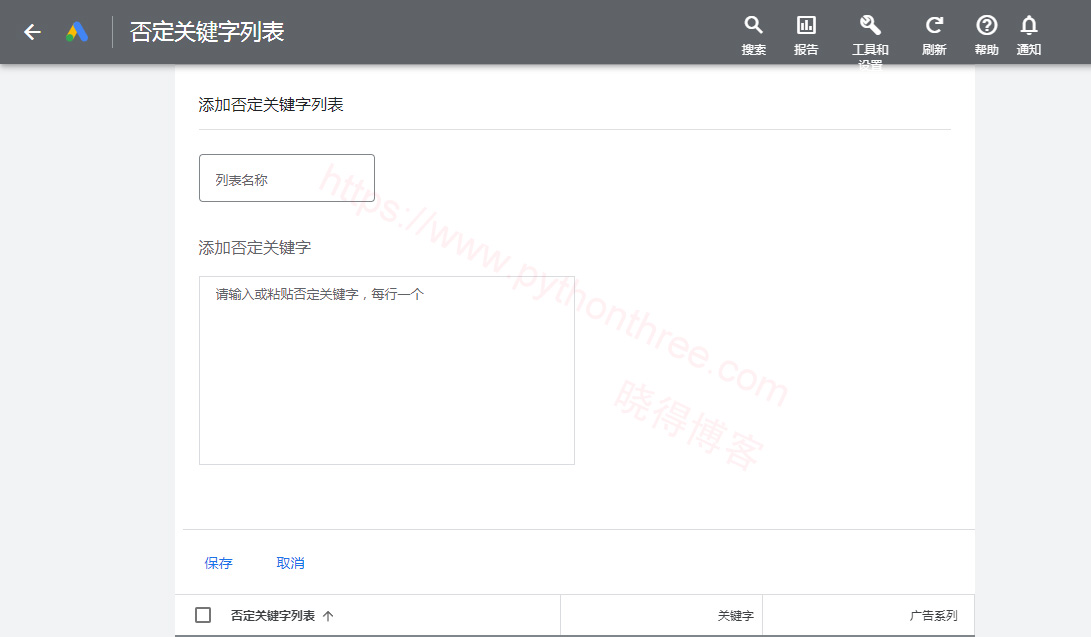The height and width of the screenshot is (637, 1091).
Task: Click the 添加否定关键字 label
Action: 255,248
